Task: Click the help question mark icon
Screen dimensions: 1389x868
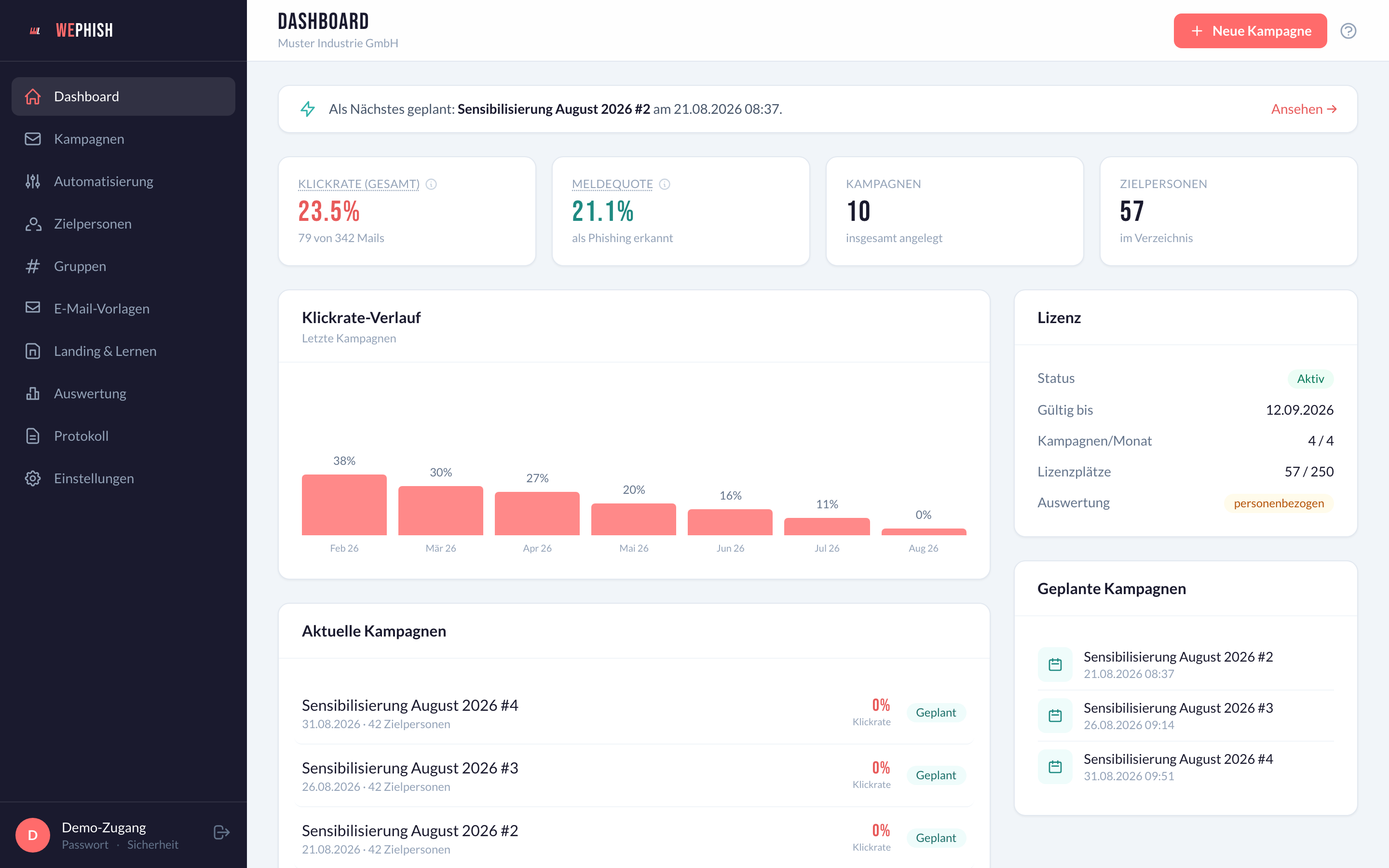Action: coord(1348,31)
